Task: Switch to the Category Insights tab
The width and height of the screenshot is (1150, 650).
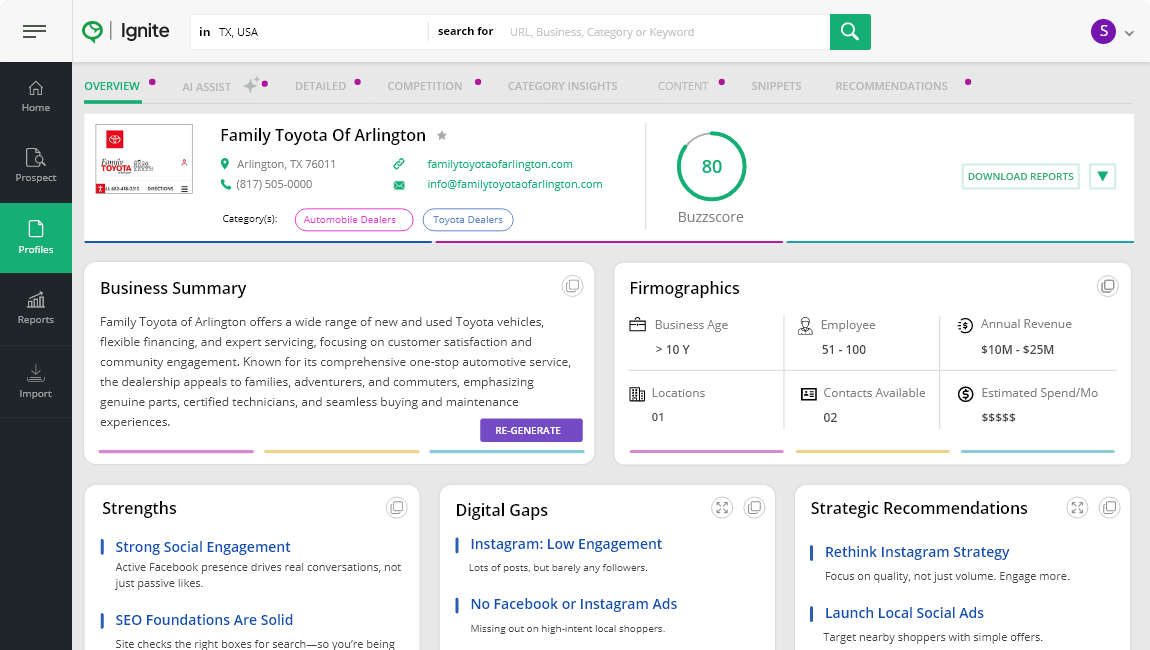Action: pos(563,86)
